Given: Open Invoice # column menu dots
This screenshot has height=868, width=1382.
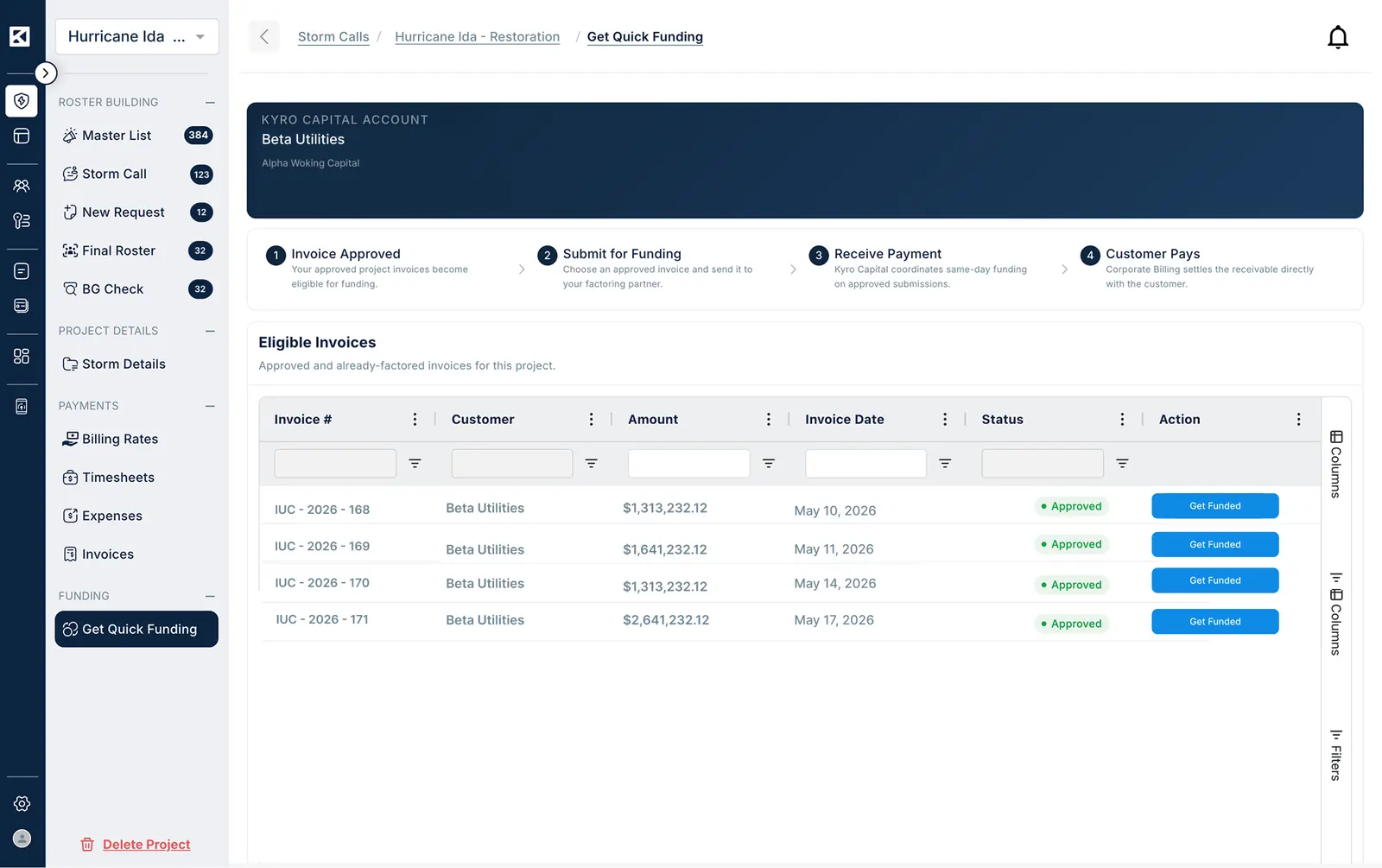Looking at the screenshot, I should click(415, 419).
